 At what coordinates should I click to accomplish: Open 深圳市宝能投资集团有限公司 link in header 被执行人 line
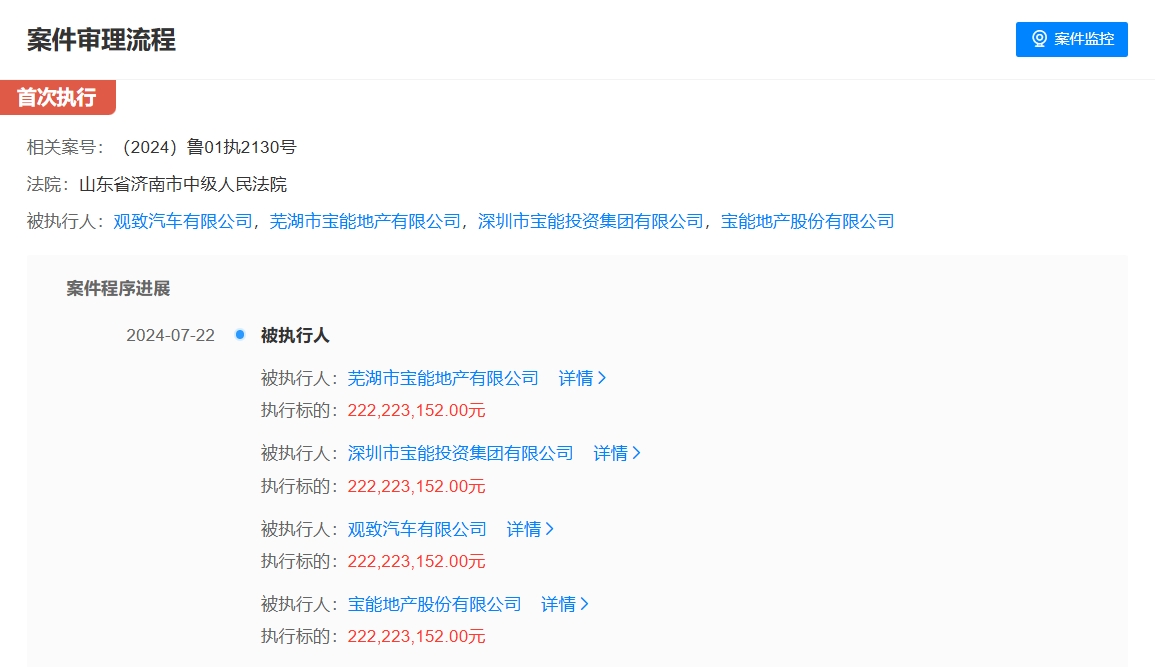[591, 222]
